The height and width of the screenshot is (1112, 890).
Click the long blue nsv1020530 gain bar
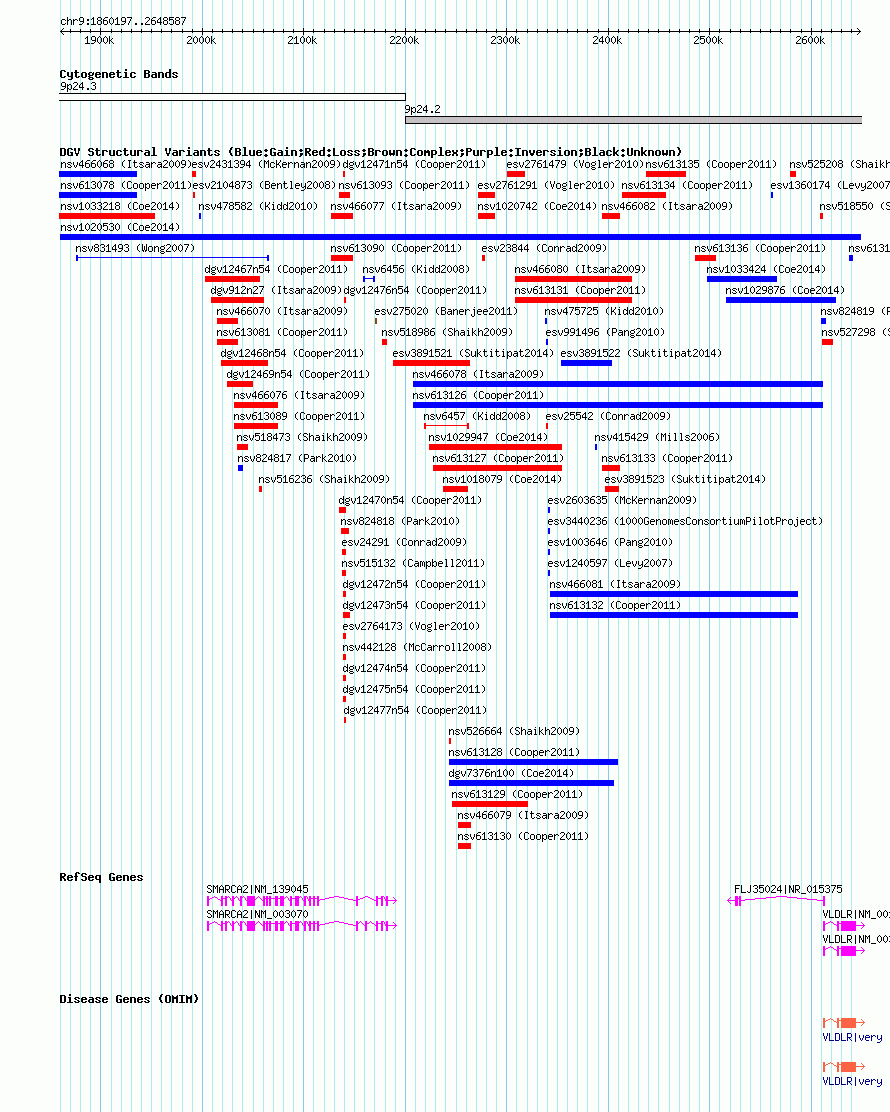point(460,237)
